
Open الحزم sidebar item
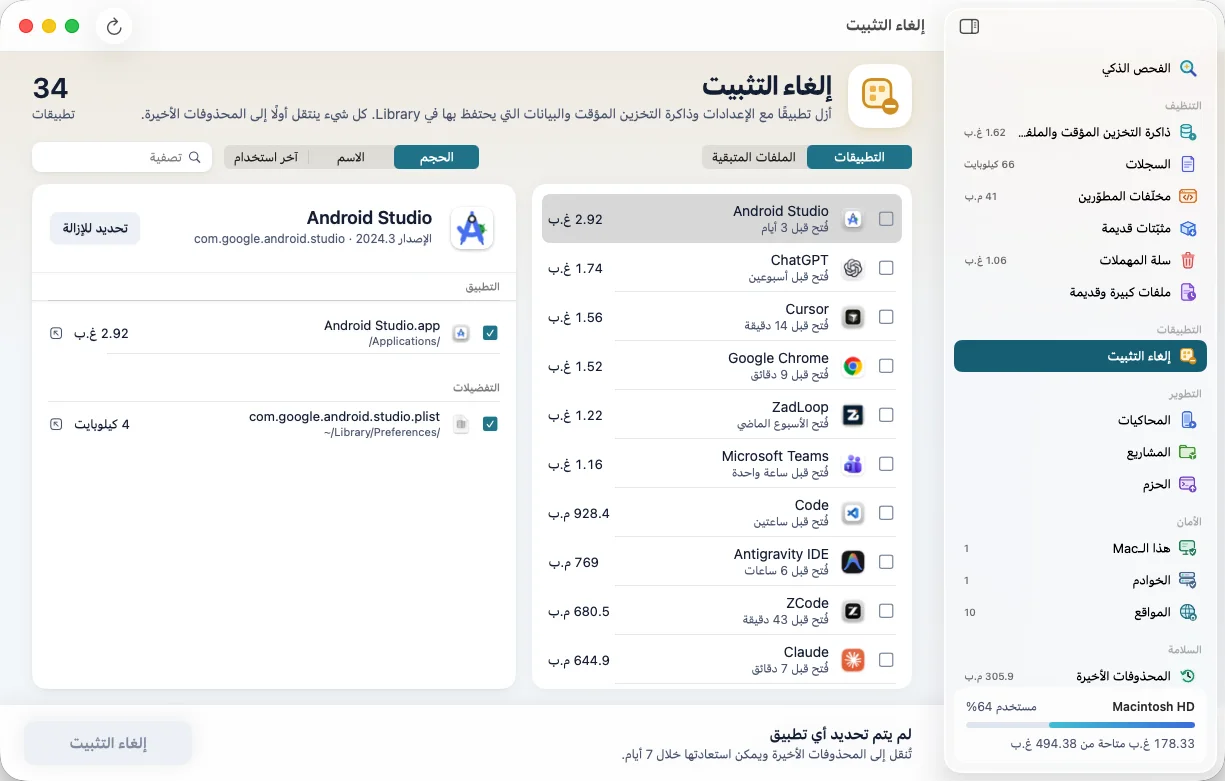pyautogui.click(x=1080, y=484)
